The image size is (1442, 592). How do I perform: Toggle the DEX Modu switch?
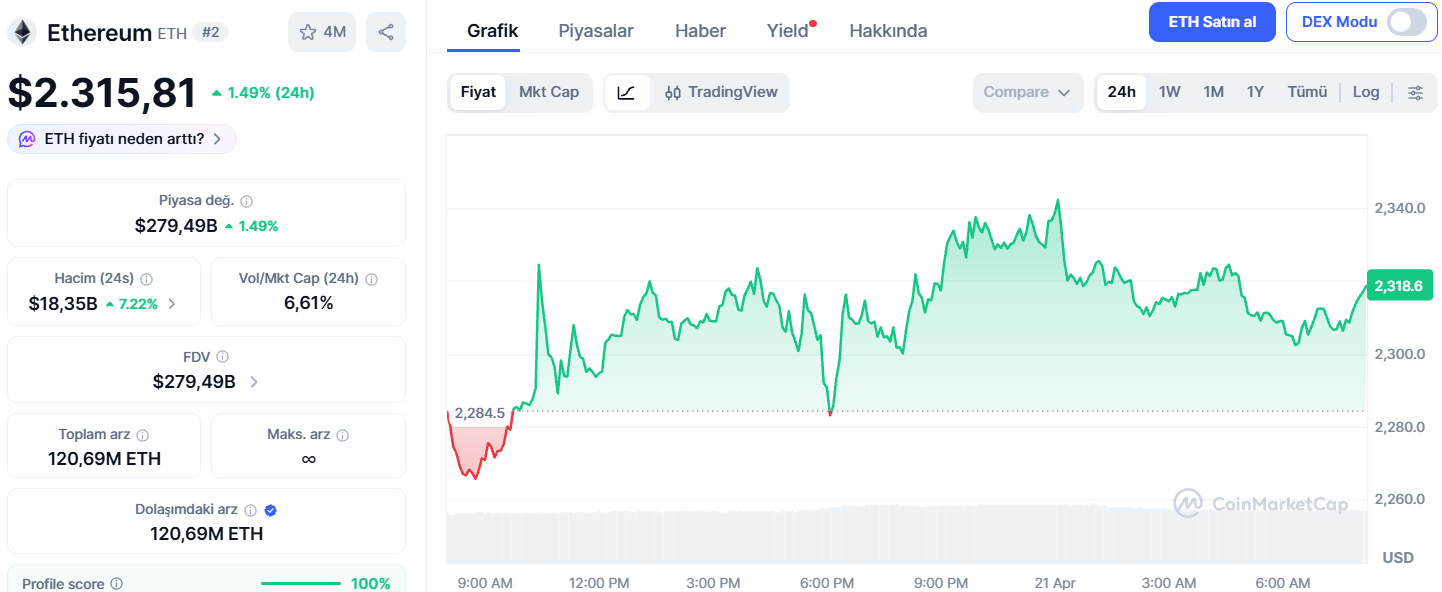1407,22
